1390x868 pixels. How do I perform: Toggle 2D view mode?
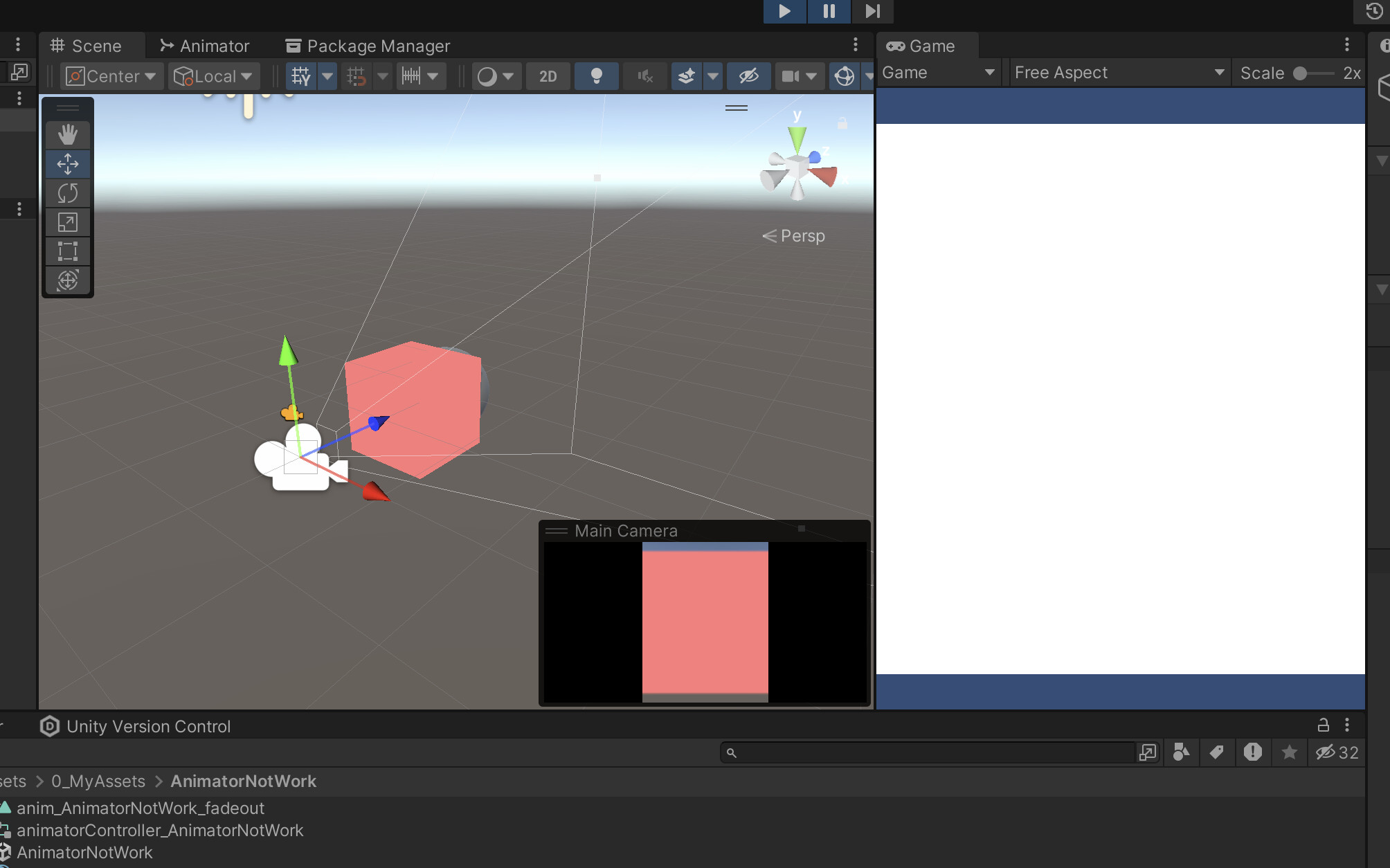tap(548, 76)
